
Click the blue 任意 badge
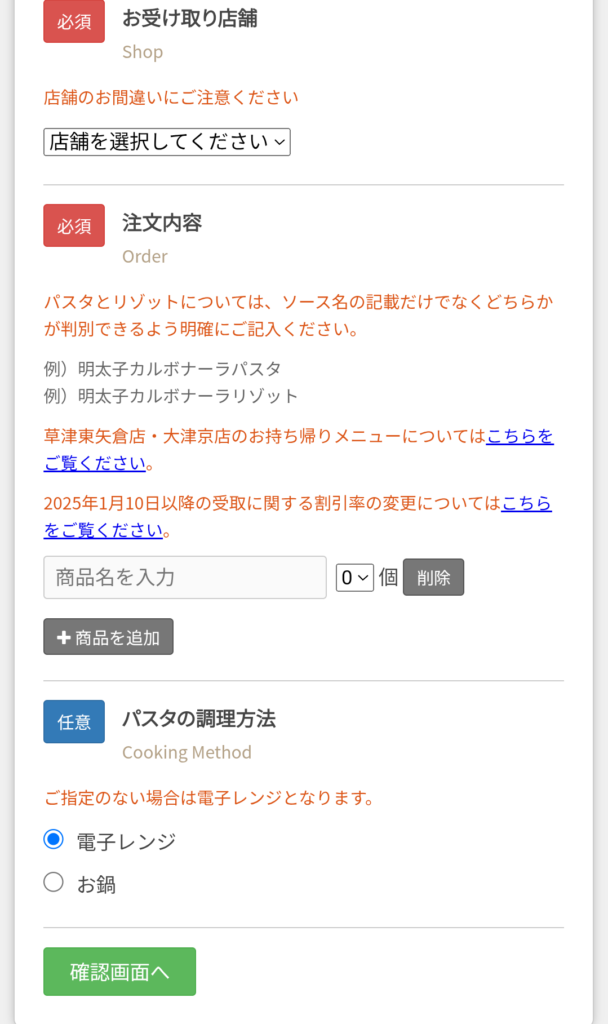74,721
